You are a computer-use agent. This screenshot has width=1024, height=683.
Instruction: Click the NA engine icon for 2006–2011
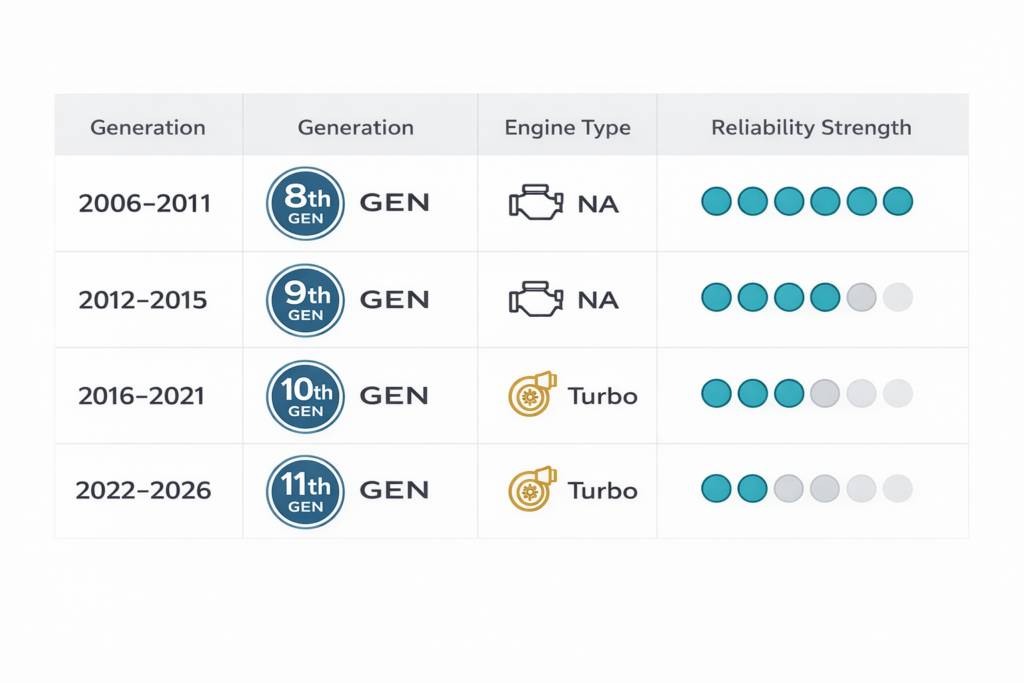tap(536, 200)
